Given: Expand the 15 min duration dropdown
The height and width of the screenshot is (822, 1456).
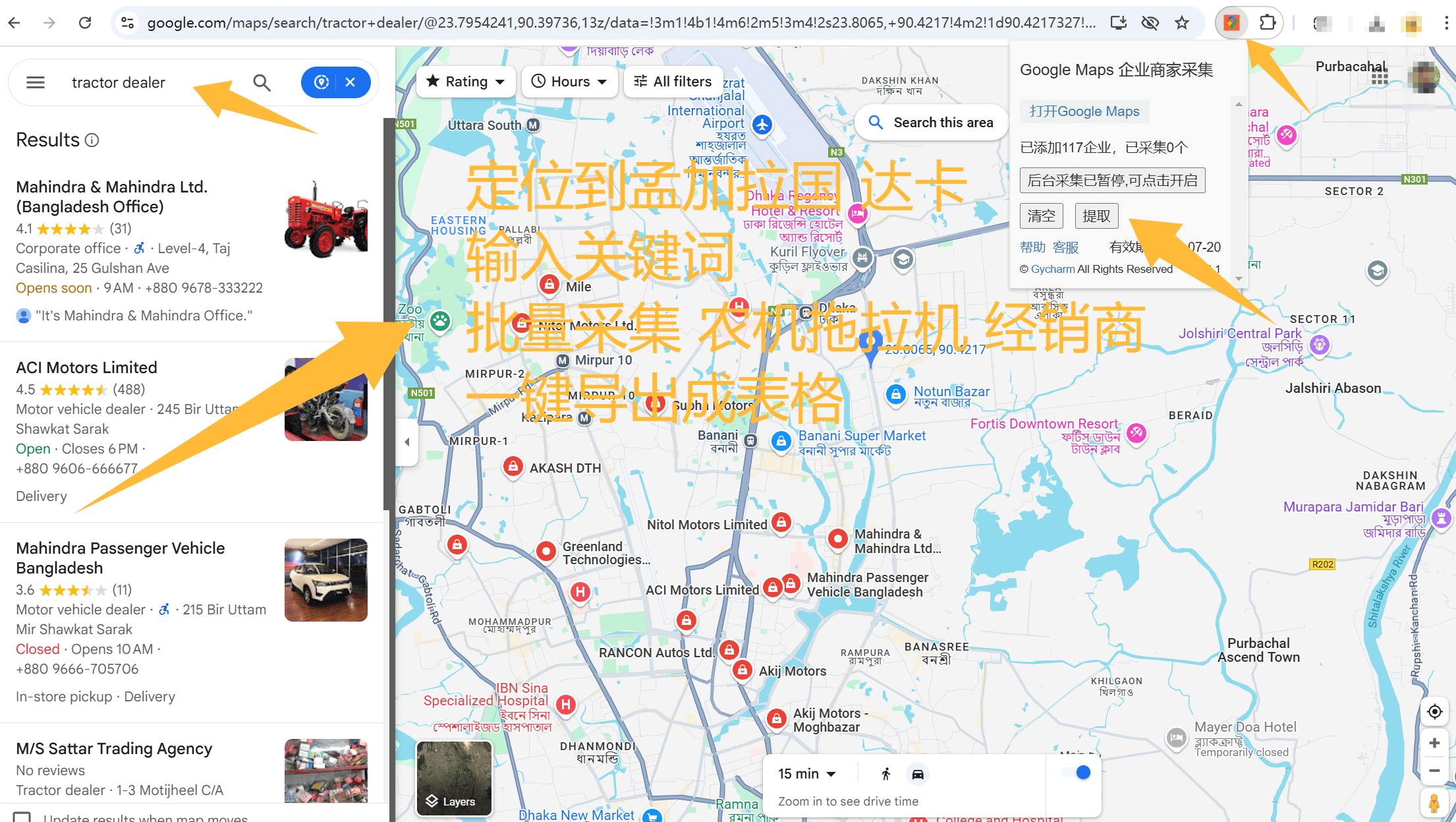Looking at the screenshot, I should 807,774.
